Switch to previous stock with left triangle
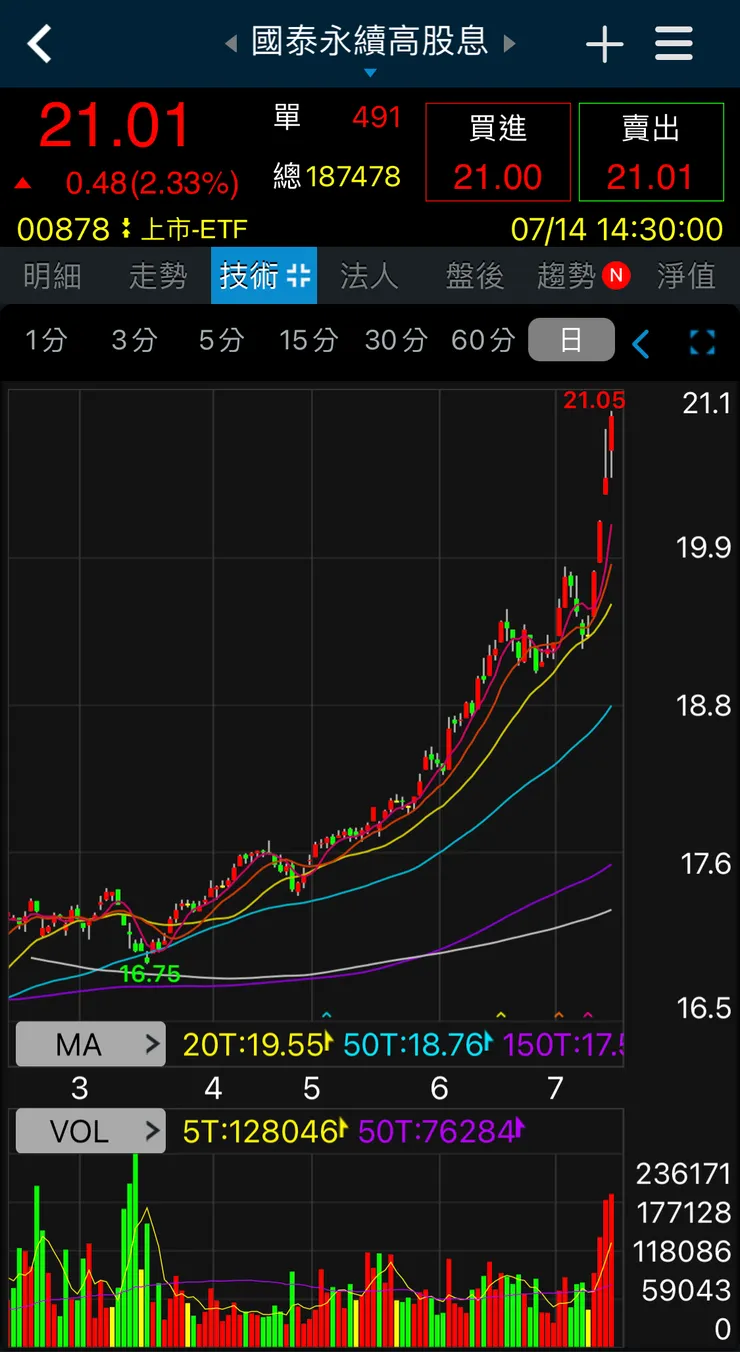 pos(231,43)
